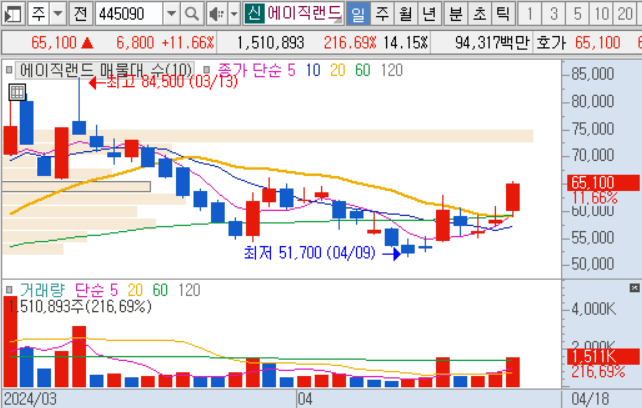Switch to monthly 월 chart
This screenshot has width=642, height=408.
405,14
